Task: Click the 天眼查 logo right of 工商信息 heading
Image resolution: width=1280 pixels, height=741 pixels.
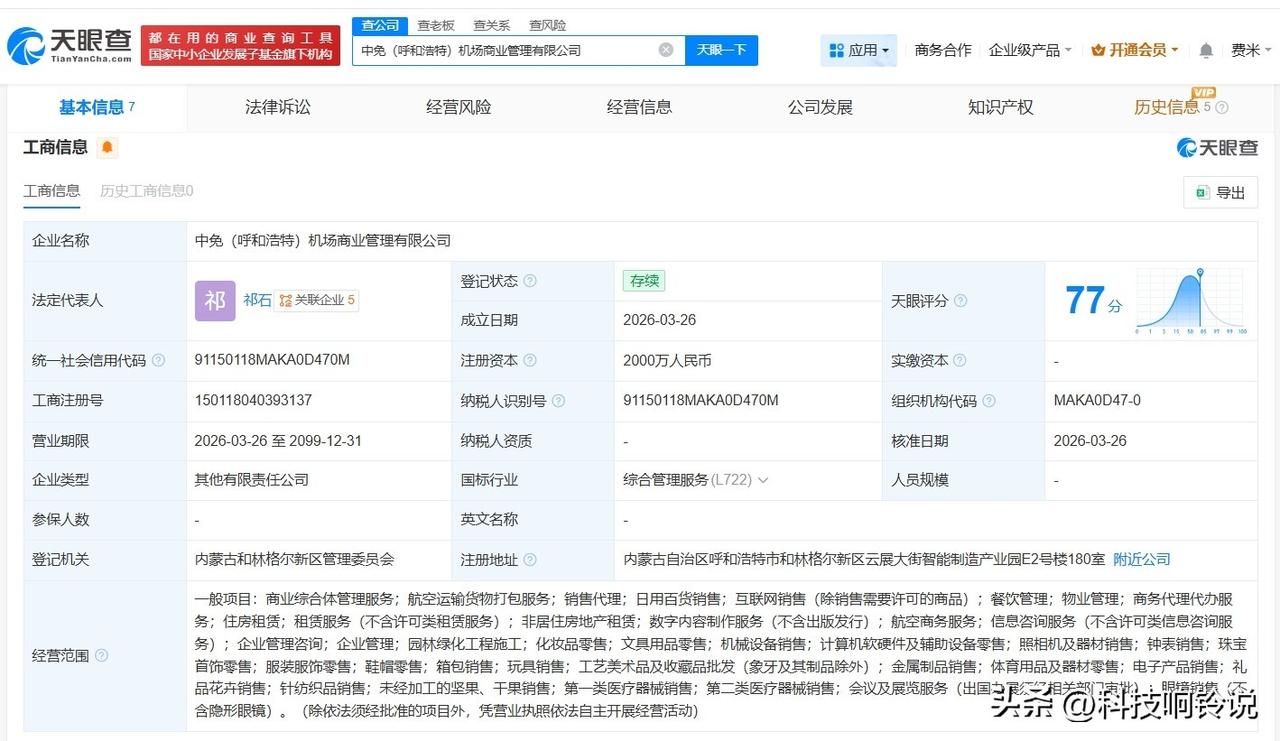Action: [x=1217, y=148]
